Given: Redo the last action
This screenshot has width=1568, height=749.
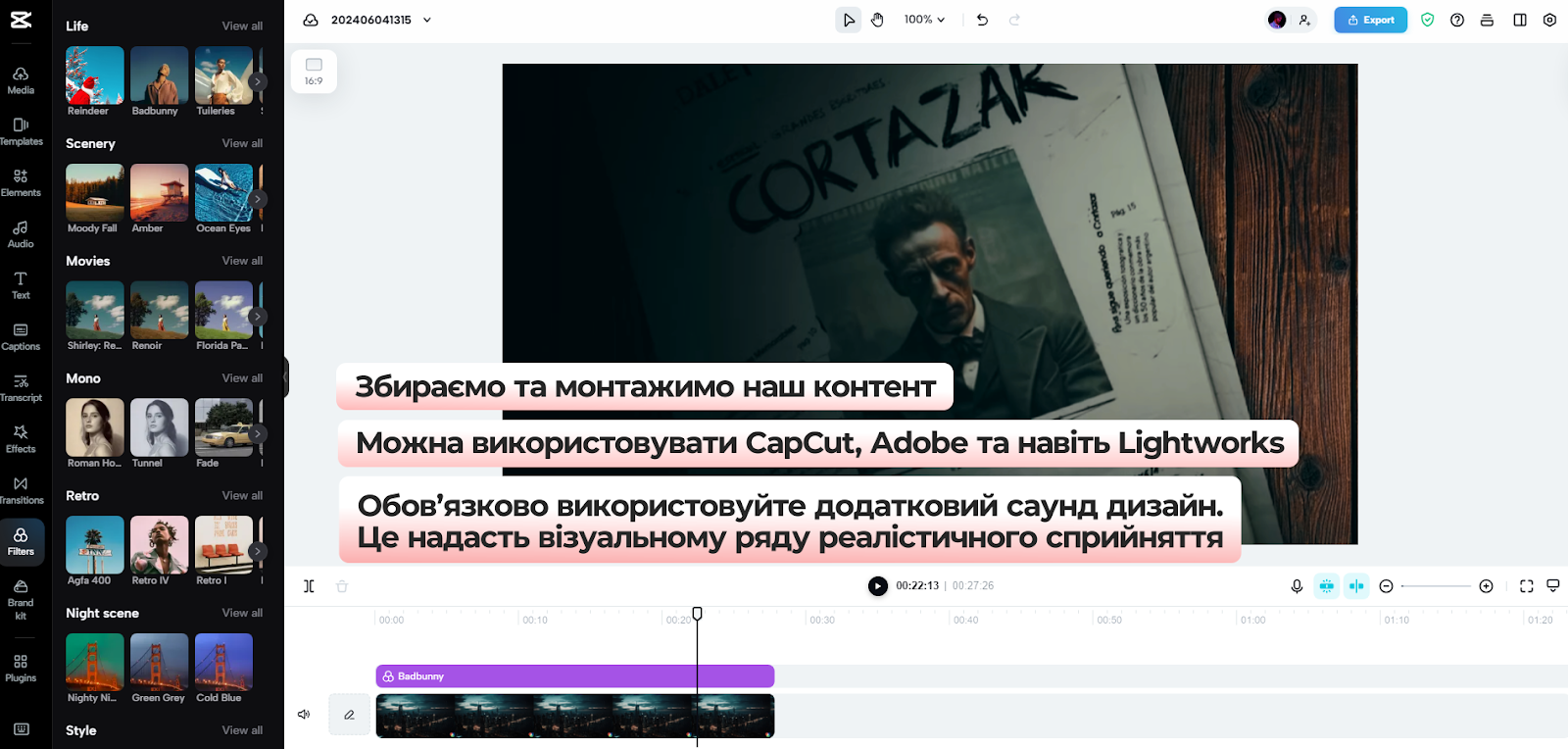Looking at the screenshot, I should click(x=1014, y=20).
